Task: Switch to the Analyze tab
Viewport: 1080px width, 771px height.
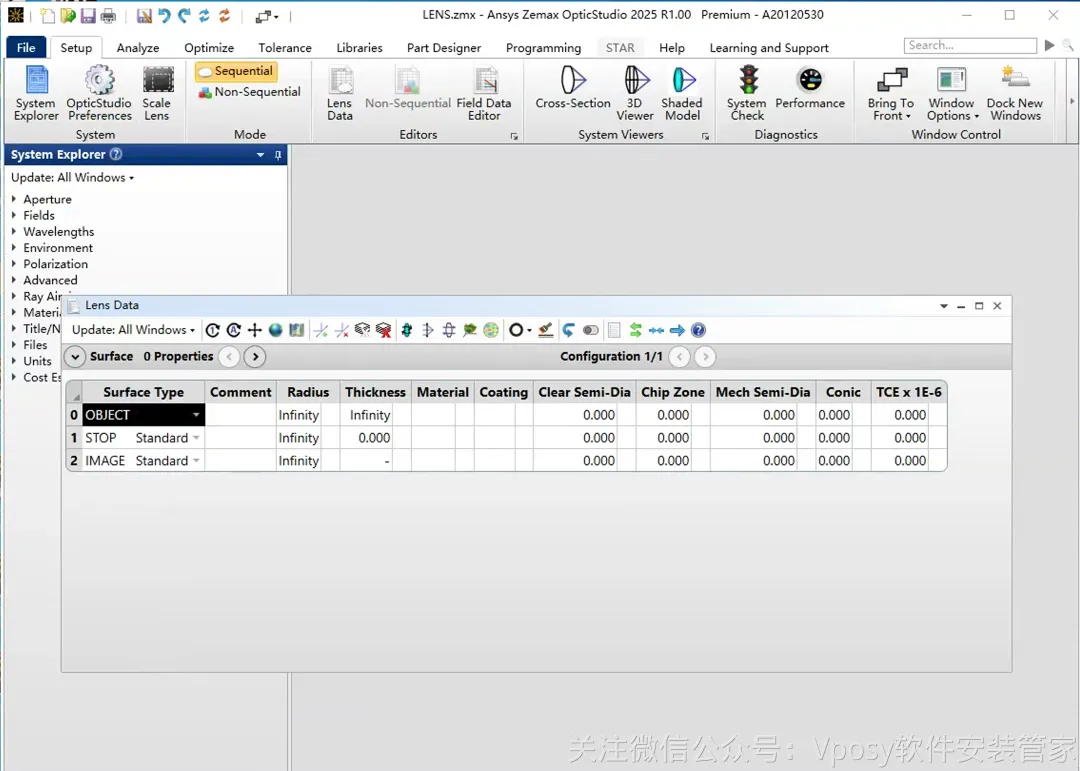Action: [x=138, y=48]
